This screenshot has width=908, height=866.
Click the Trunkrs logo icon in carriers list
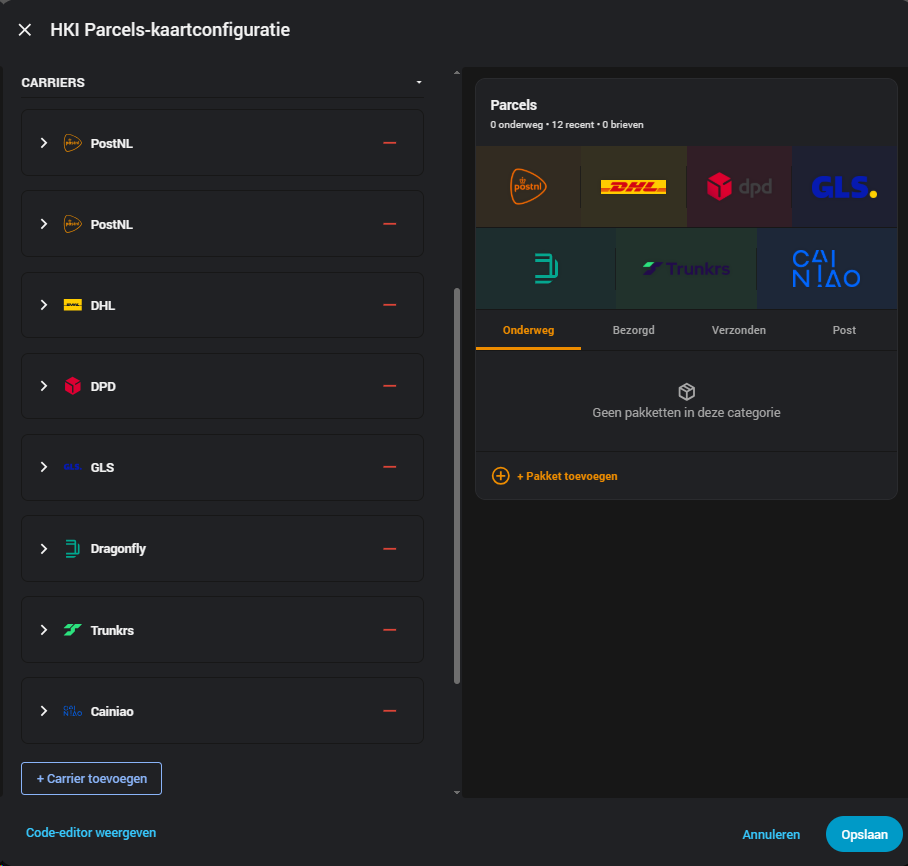[x=72, y=630]
